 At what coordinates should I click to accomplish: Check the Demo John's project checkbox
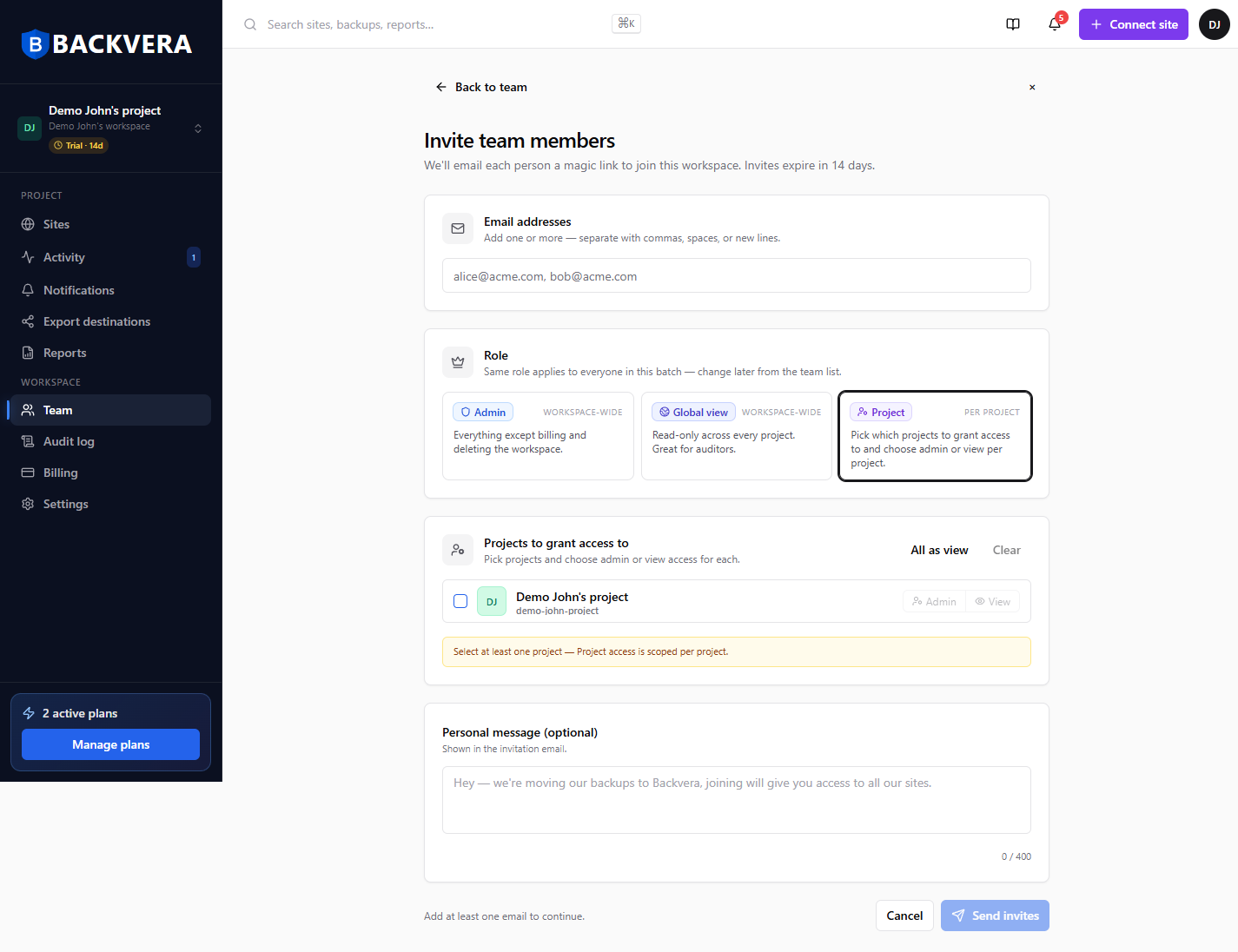pyautogui.click(x=460, y=601)
